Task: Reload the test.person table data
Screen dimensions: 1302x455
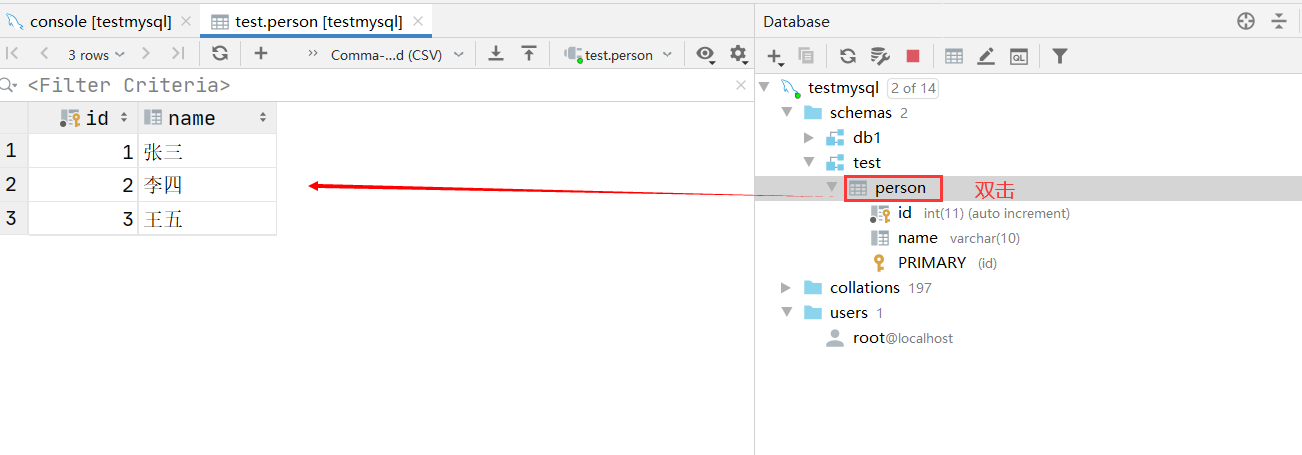Action: coord(220,54)
